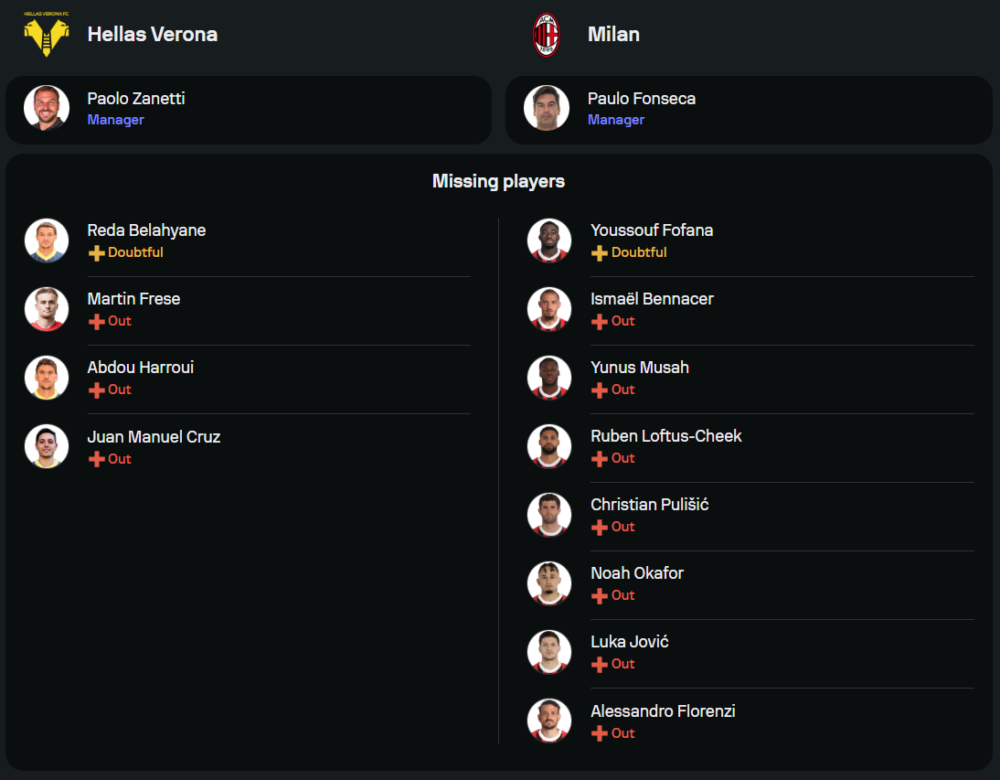Open the Hellas Verona team name link
Viewport: 1000px width, 780px height.
click(152, 34)
